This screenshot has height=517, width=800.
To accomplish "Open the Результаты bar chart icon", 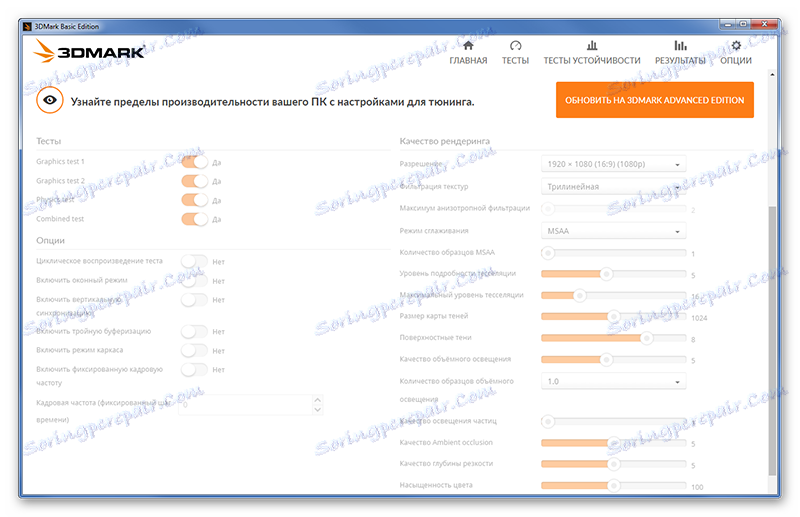I will coord(680,46).
